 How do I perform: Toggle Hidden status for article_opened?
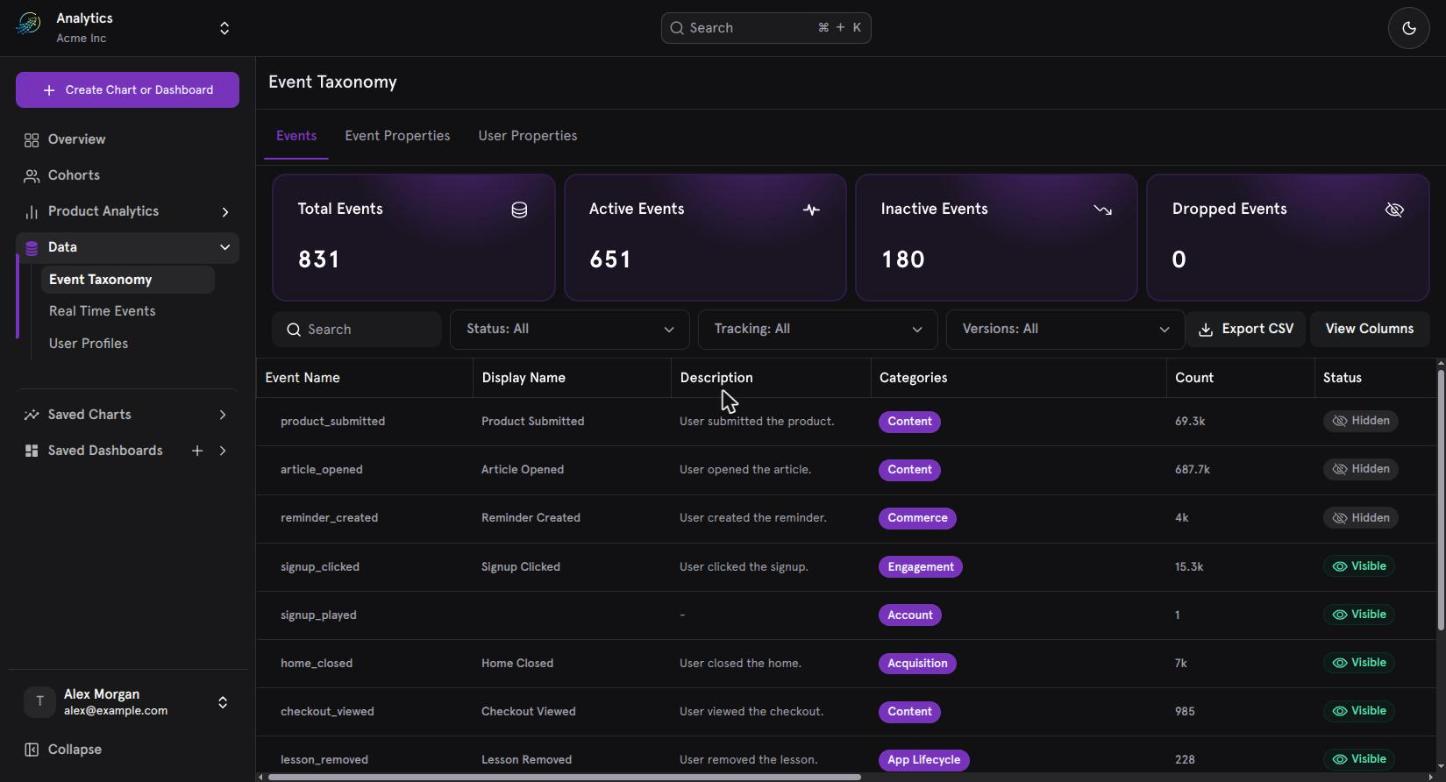click(1361, 469)
